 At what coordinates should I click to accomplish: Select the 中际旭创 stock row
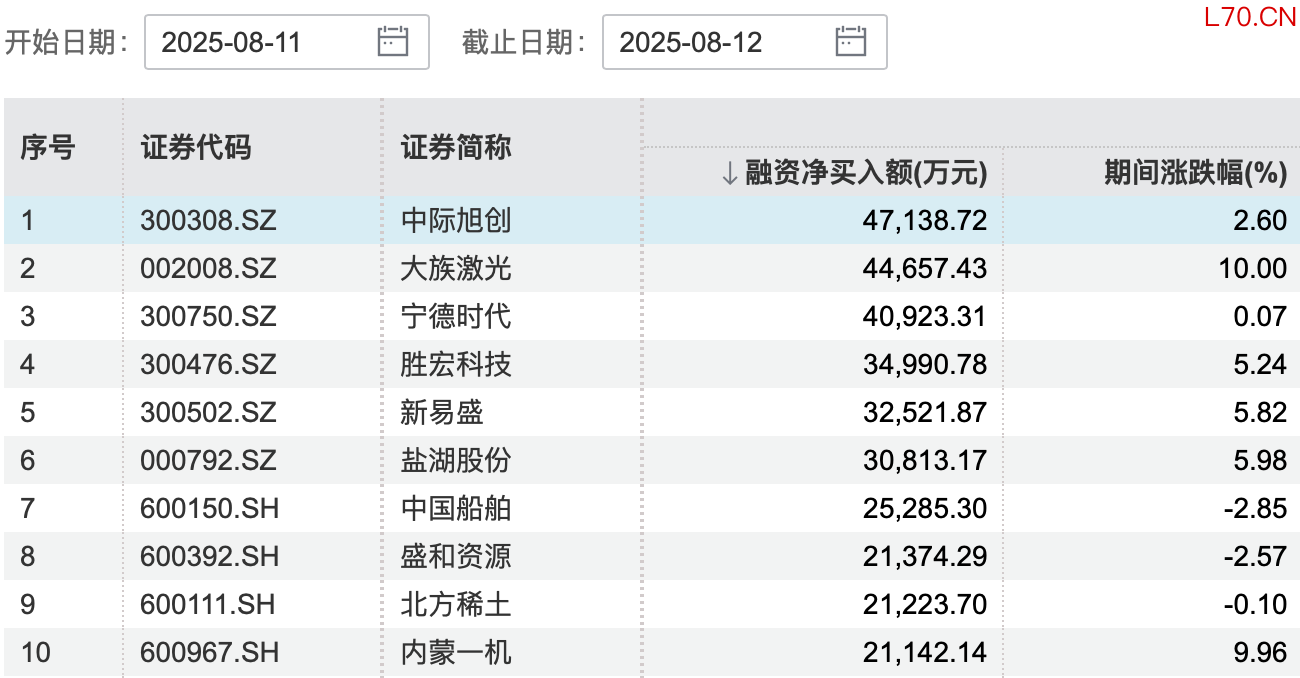pos(456,220)
